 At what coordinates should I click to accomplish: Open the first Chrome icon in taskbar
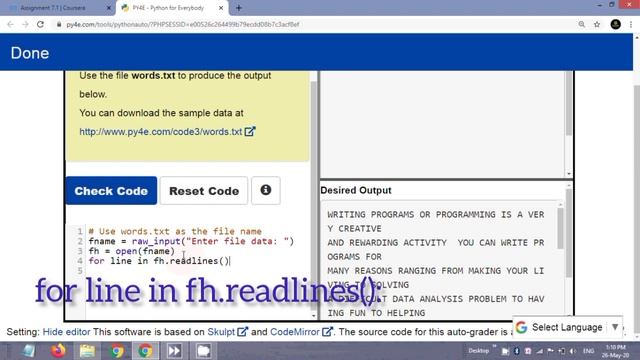pos(117,351)
